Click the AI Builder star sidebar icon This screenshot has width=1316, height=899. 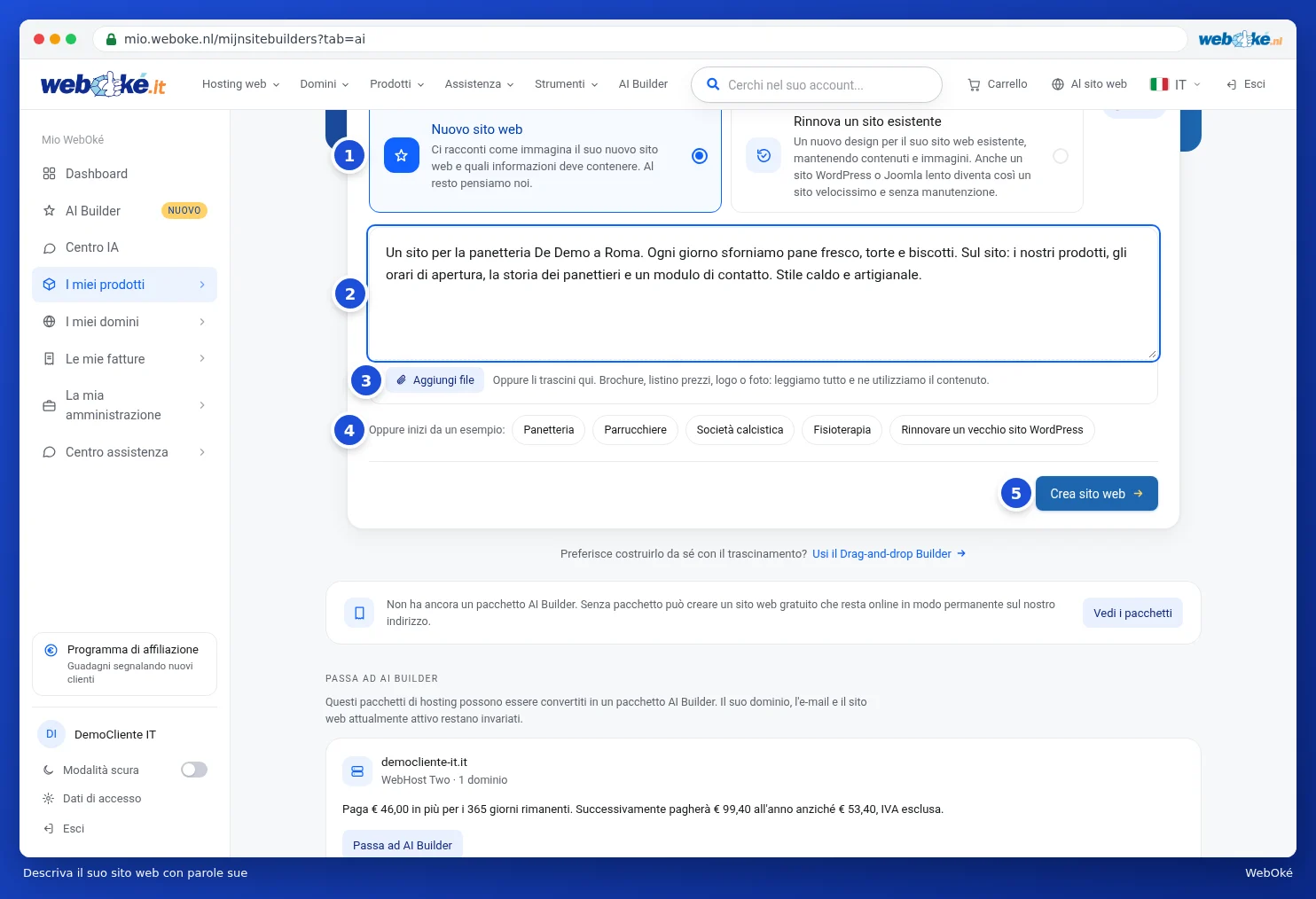pos(49,211)
